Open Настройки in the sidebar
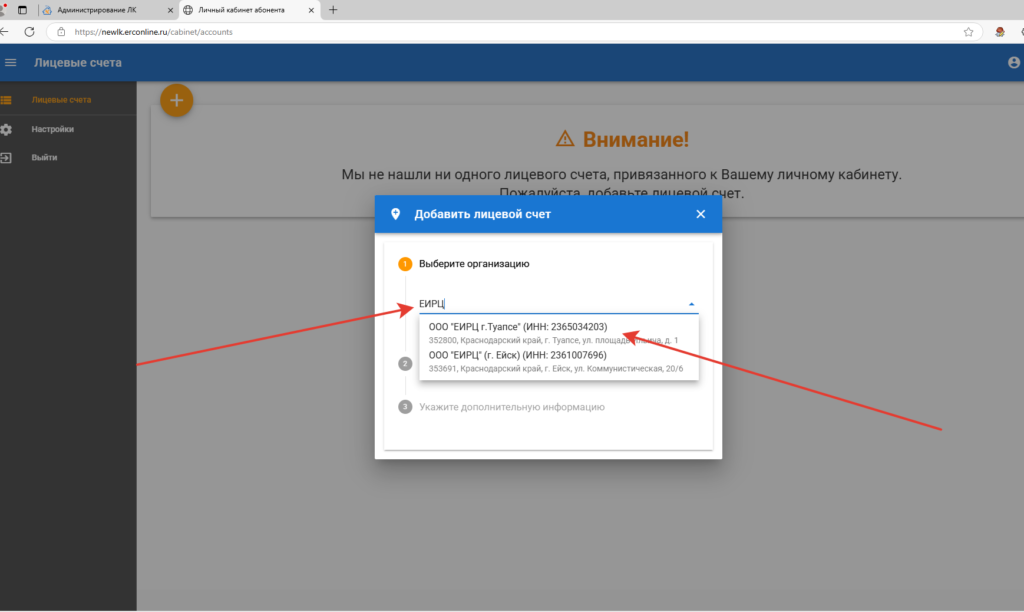The height and width of the screenshot is (612, 1024). coord(52,129)
